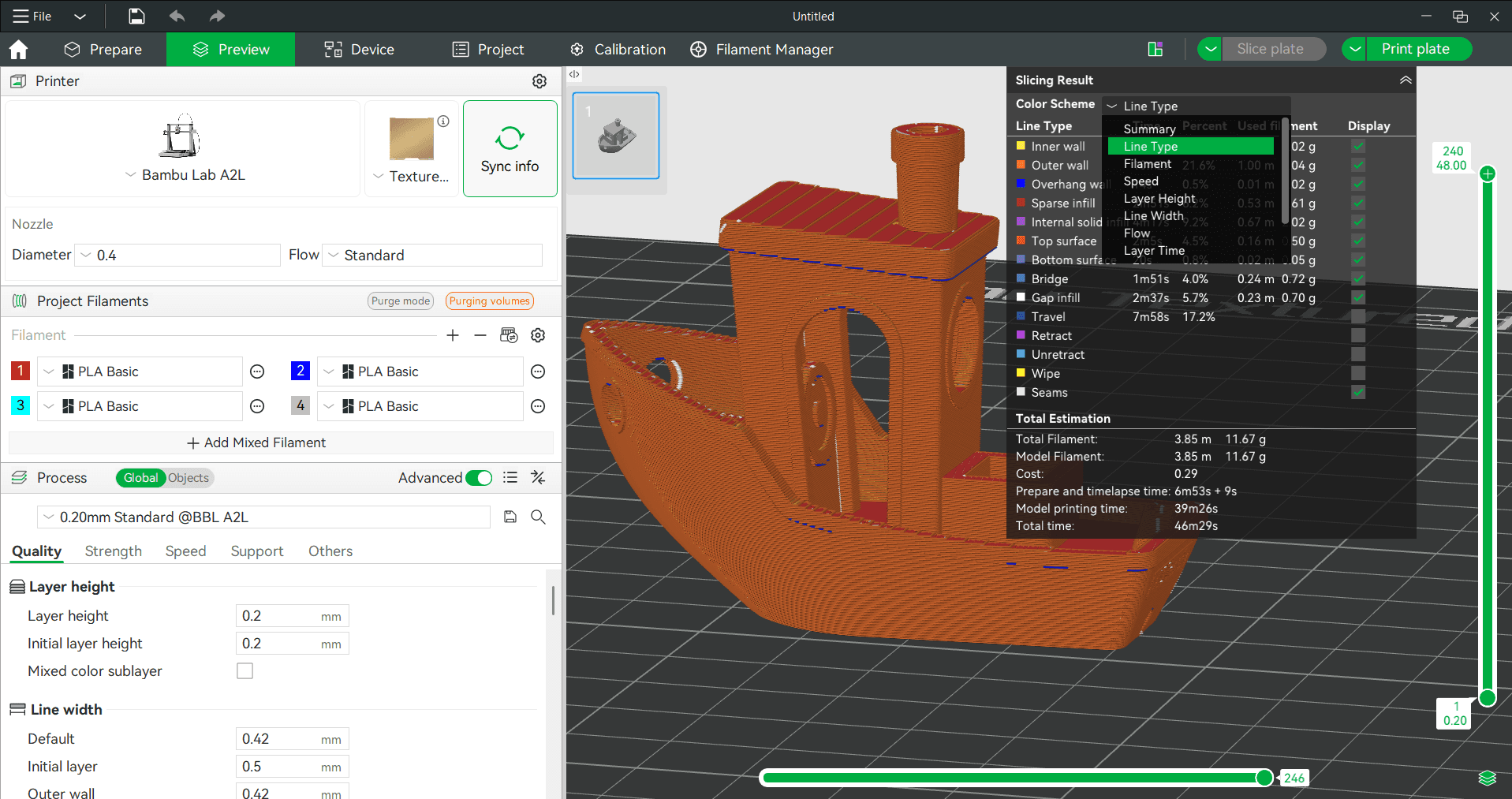The height and width of the screenshot is (799, 1512).
Task: Toggle display of Seams
Action: (x=1358, y=392)
